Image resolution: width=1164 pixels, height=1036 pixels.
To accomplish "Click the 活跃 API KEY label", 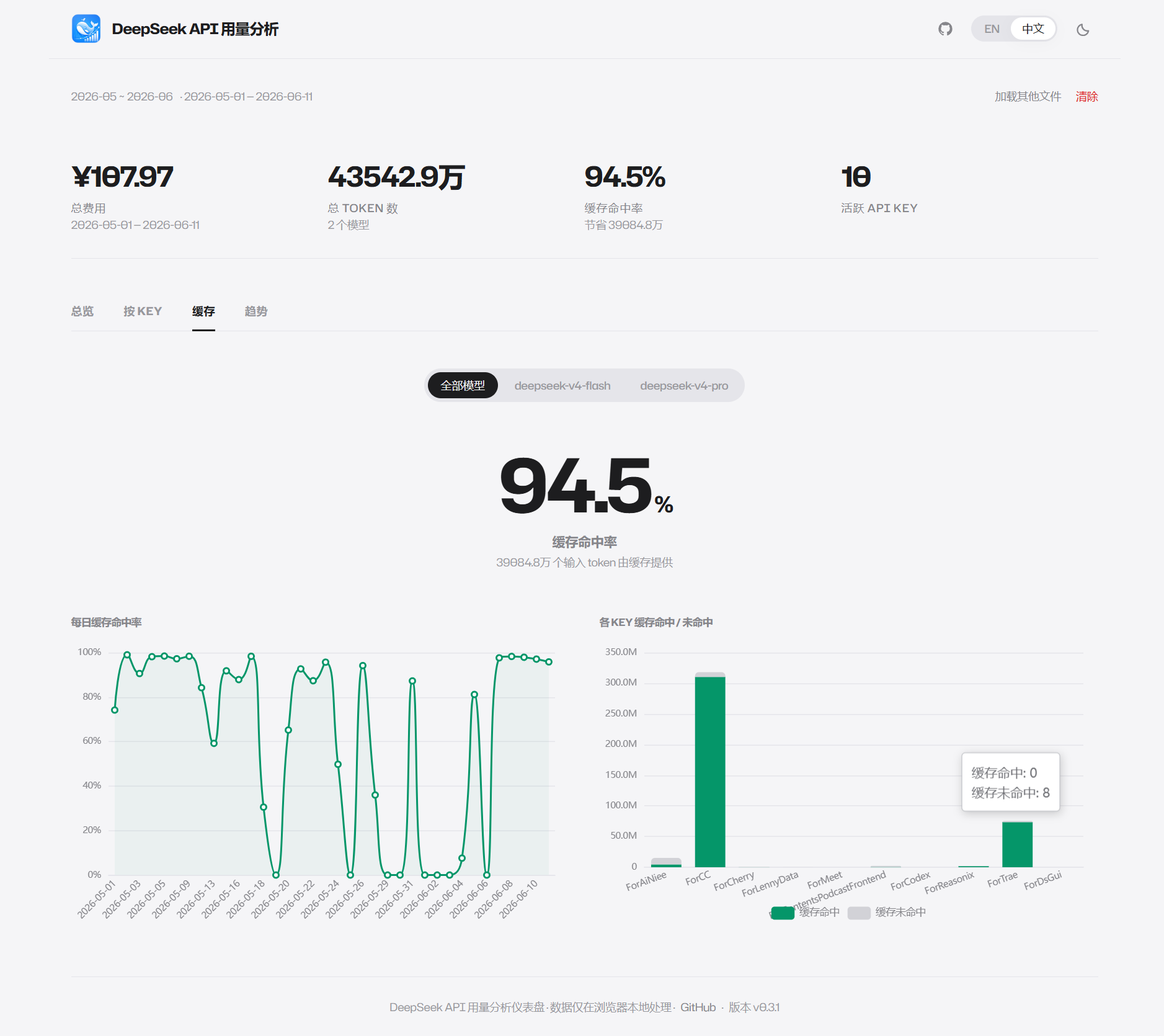I will point(879,208).
